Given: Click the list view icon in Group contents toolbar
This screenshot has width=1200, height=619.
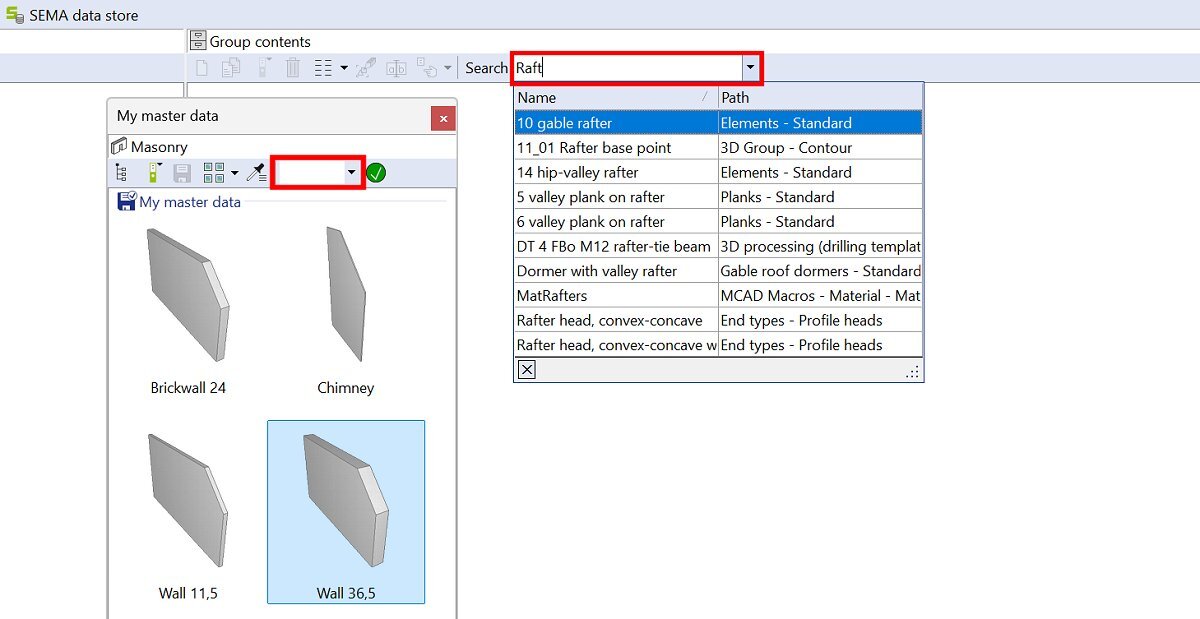Looking at the screenshot, I should [322, 68].
